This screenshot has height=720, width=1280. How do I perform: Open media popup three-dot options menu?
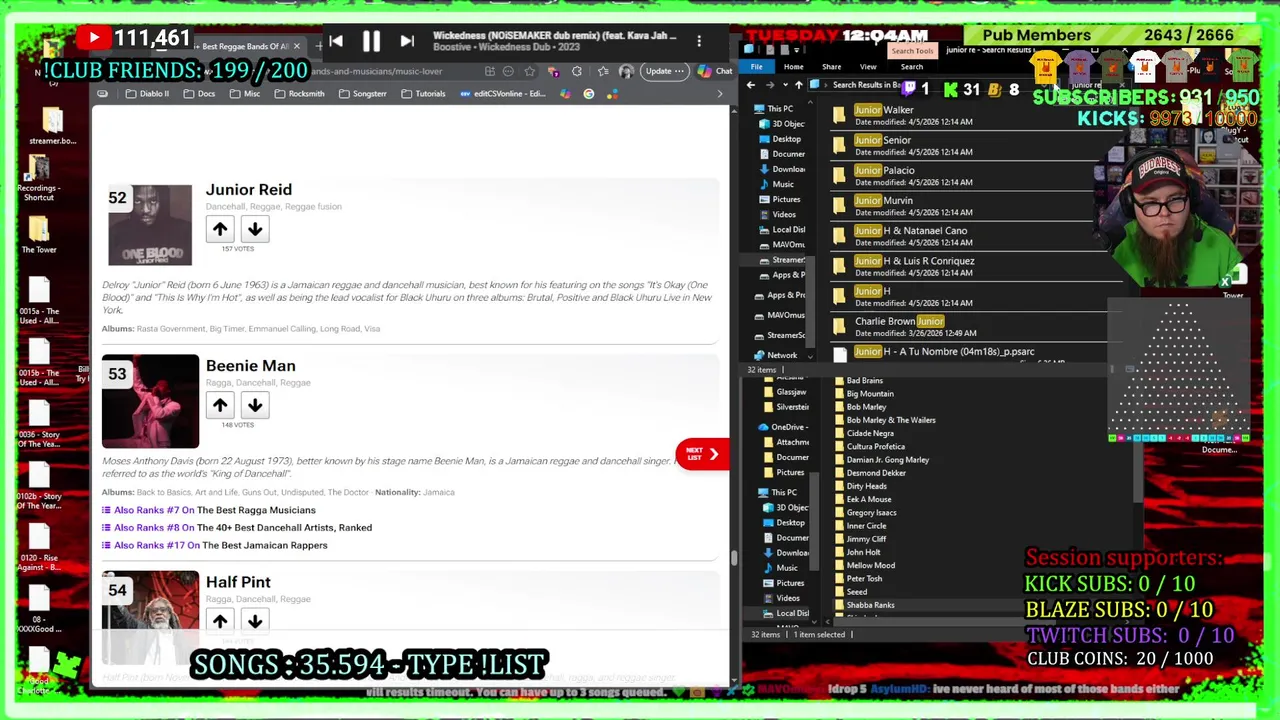pos(699,41)
